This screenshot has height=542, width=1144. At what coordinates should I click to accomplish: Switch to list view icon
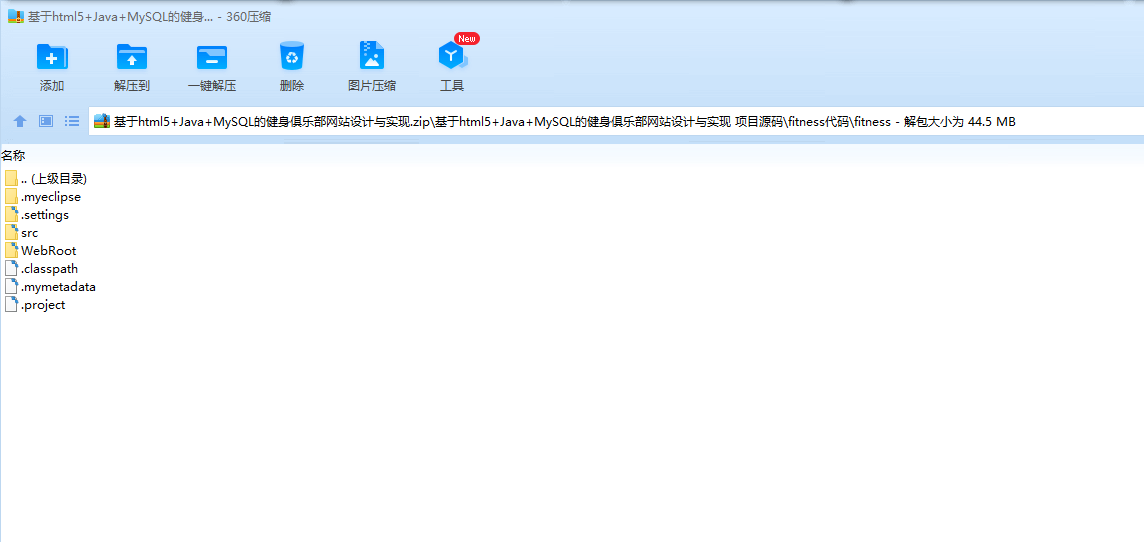click(x=72, y=121)
